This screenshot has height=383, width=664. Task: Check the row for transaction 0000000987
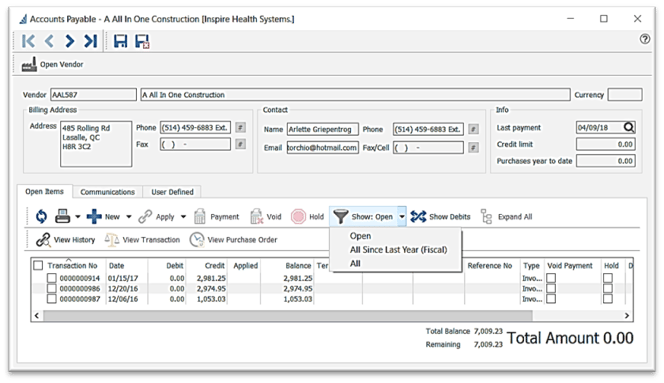(52, 299)
